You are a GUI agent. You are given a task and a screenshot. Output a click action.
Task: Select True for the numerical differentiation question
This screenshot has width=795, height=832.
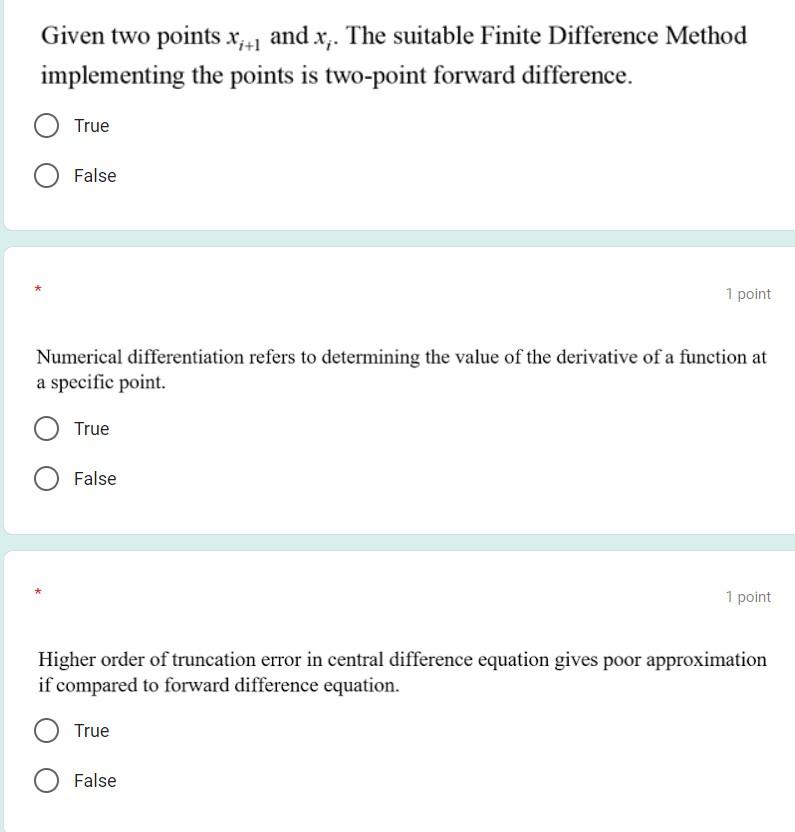[46, 428]
